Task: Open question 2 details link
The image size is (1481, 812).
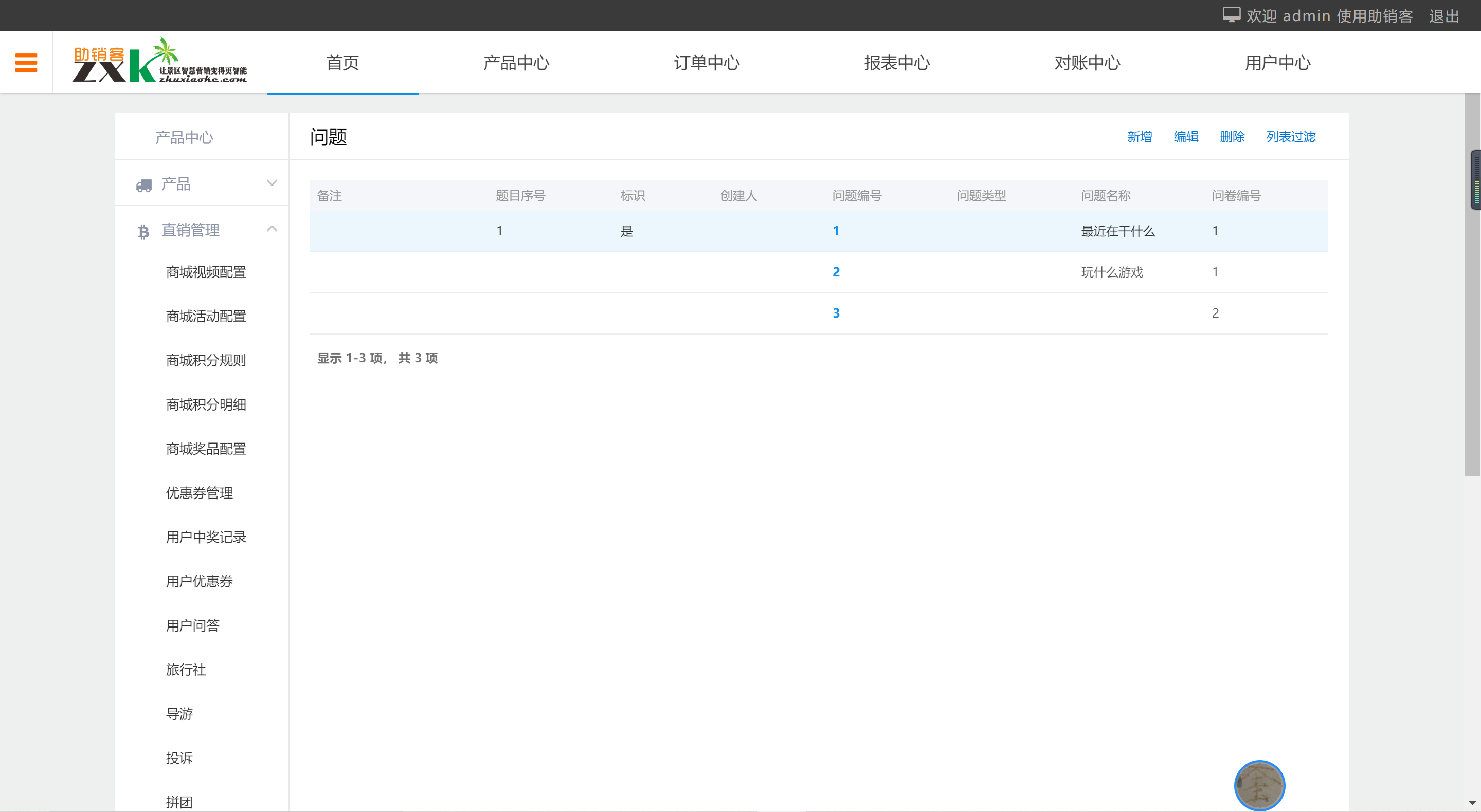Action: (x=837, y=271)
